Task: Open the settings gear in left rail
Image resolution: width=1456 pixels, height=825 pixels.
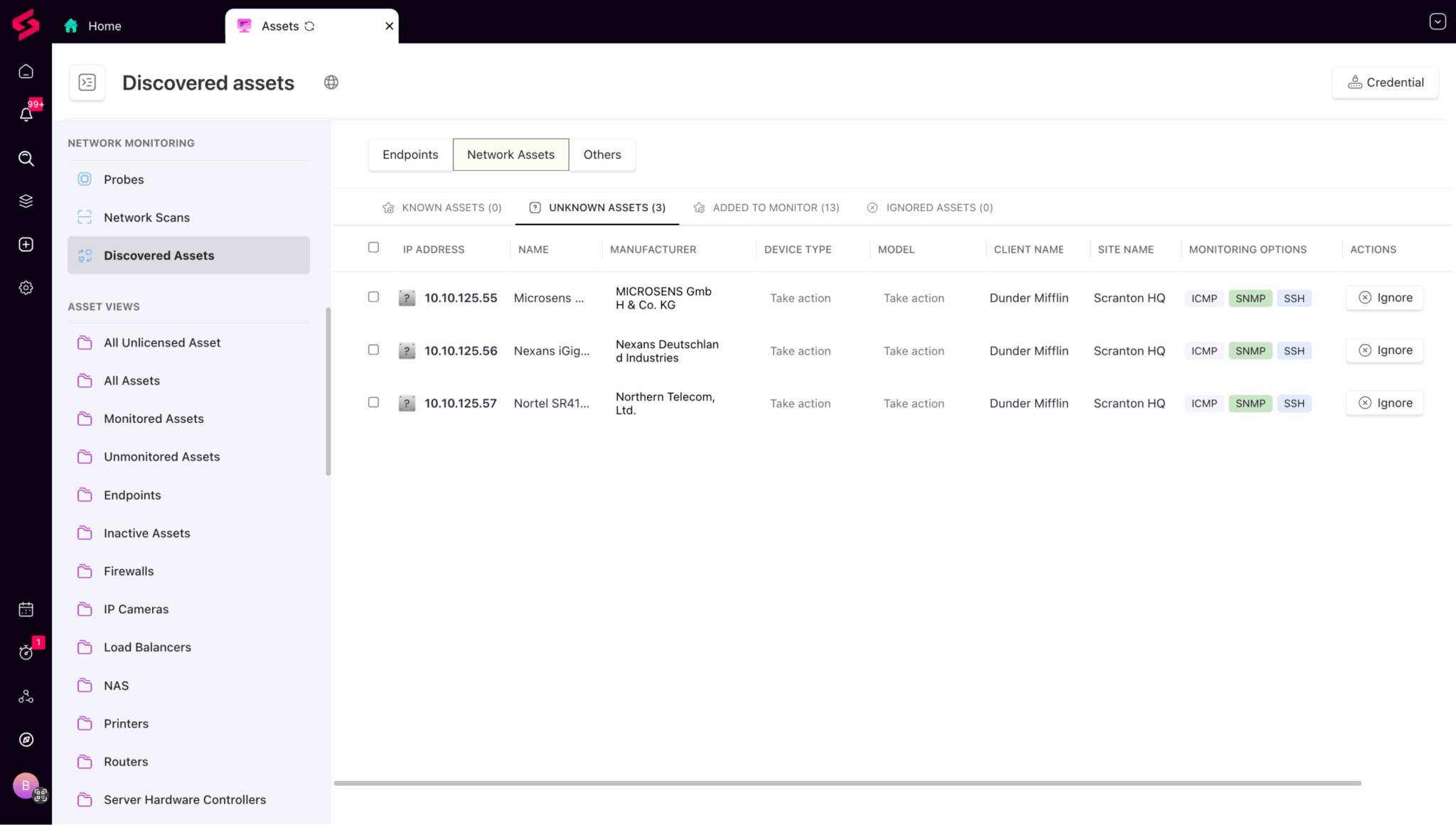Action: pos(26,288)
